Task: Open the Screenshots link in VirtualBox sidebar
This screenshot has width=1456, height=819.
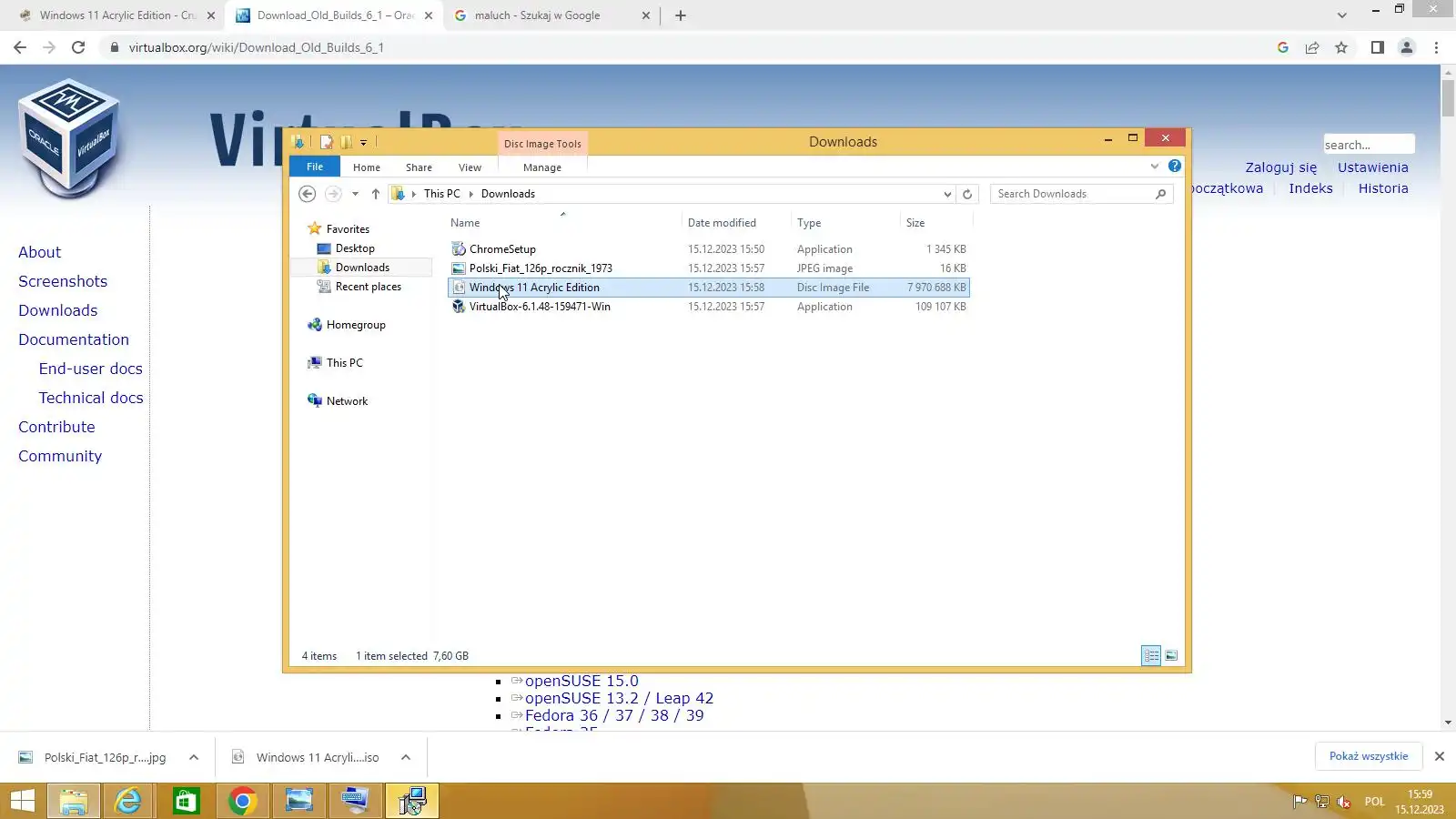Action: (63, 281)
